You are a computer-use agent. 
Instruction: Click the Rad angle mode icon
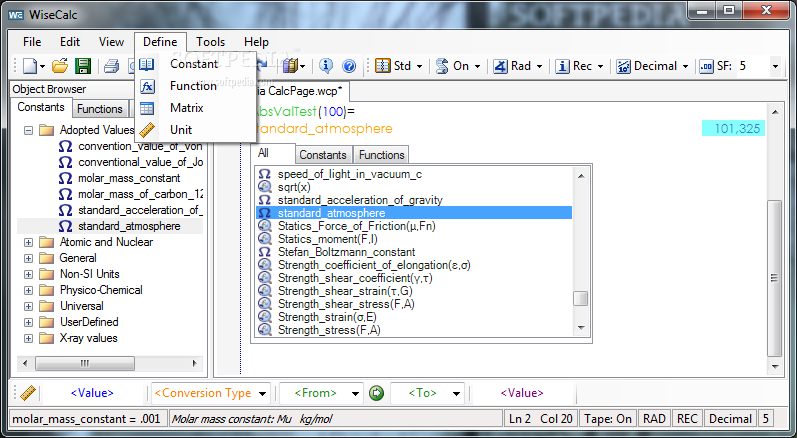[x=500, y=66]
